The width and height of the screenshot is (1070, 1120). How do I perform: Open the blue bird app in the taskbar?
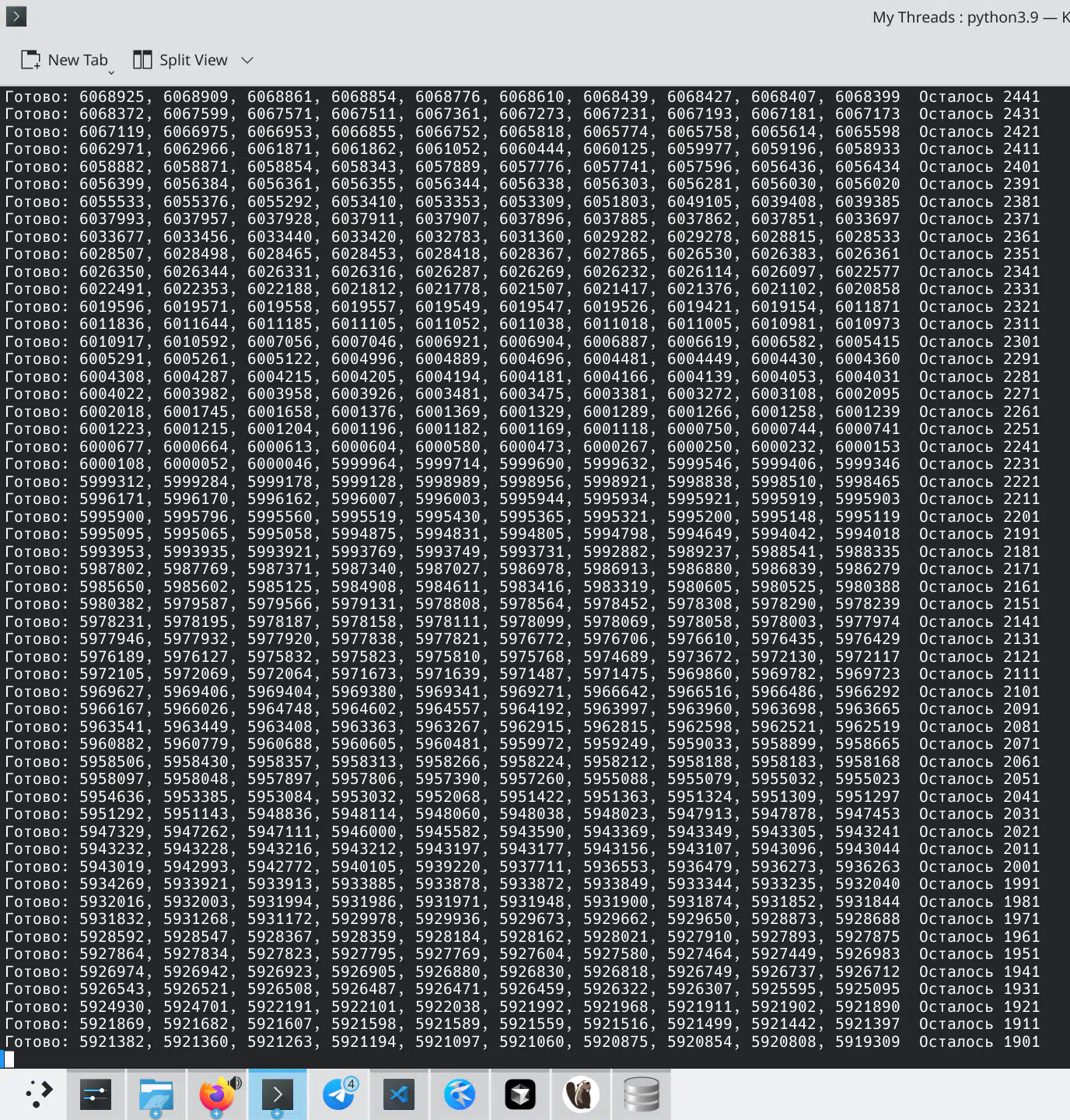click(460, 1094)
